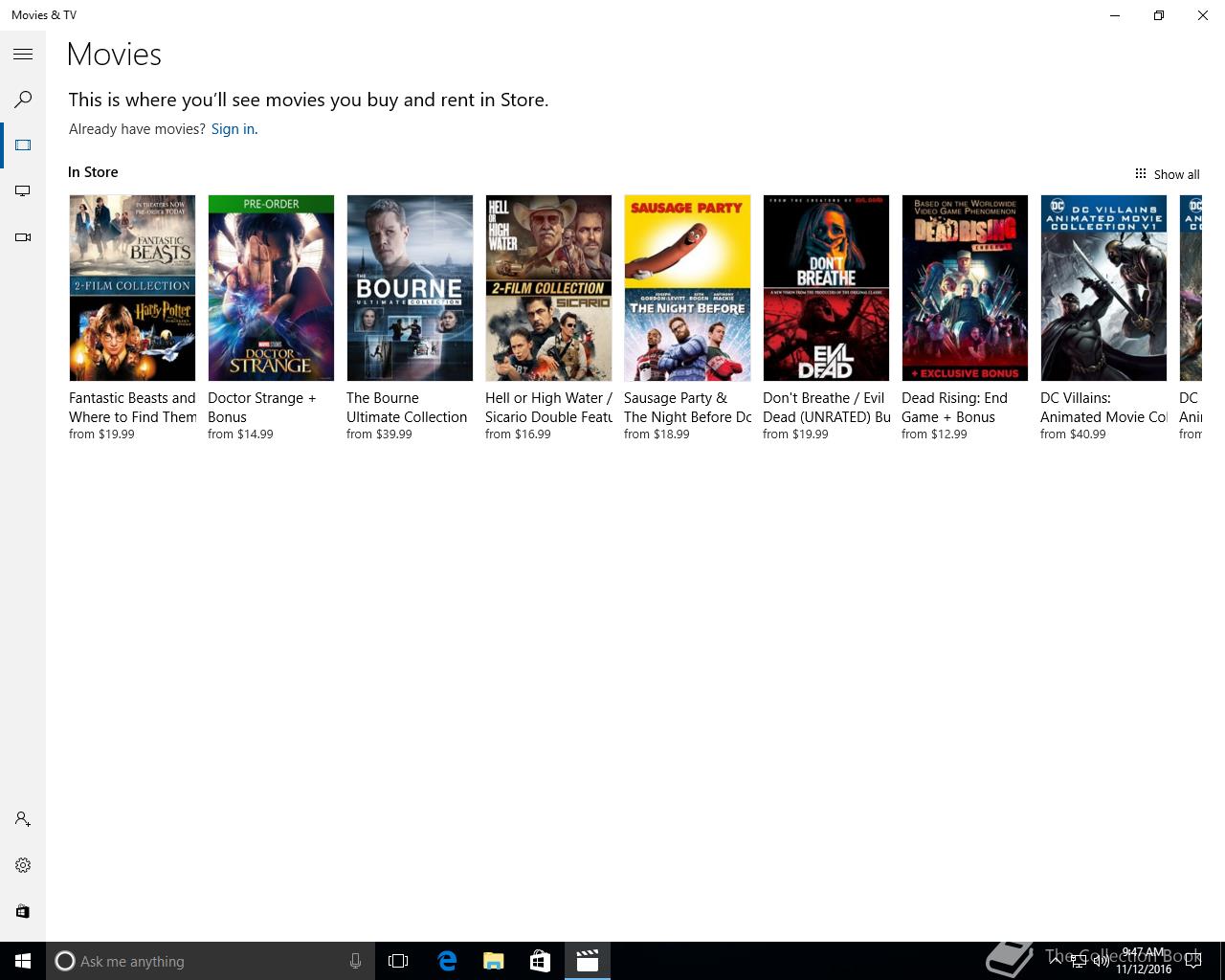Image resolution: width=1225 pixels, height=980 pixels.
Task: Open Don't Breathe / Evil Dead poster
Action: click(x=826, y=288)
